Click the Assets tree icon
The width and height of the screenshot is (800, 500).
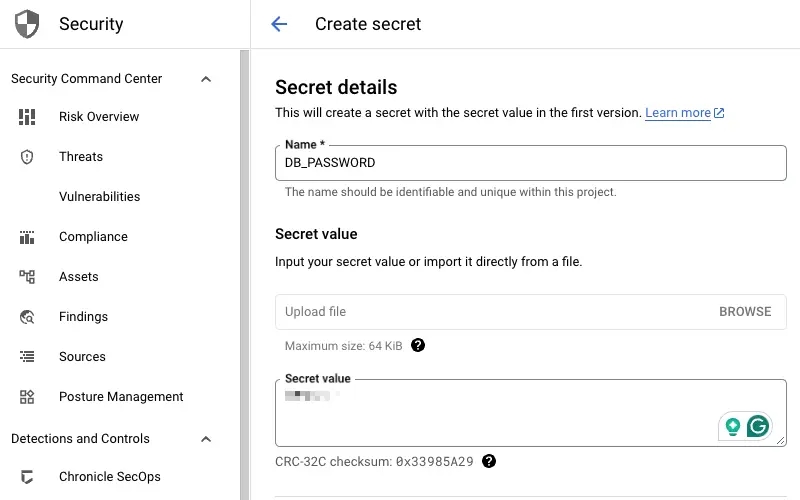[x=27, y=277]
